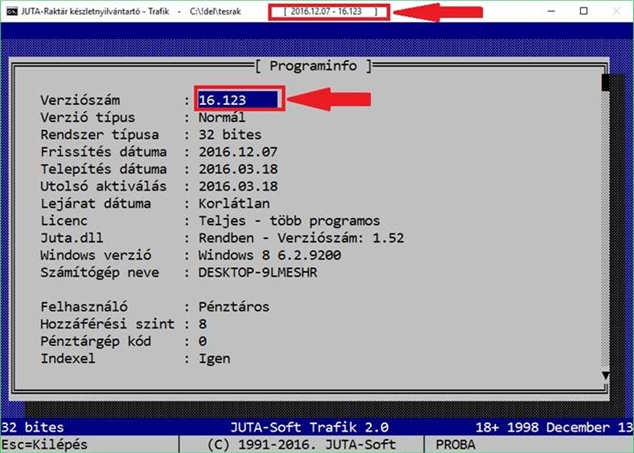Click the Programinfo dialog title
634x453 pixels.
click(313, 66)
